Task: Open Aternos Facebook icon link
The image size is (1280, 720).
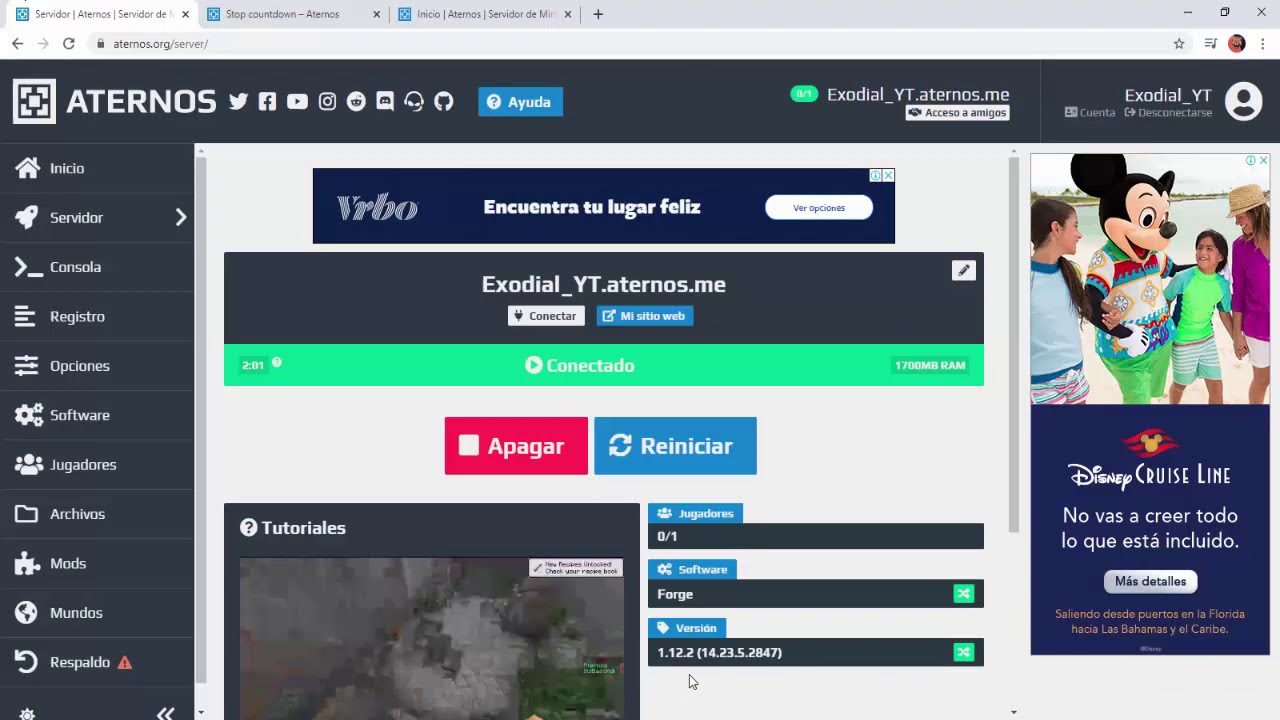Action: [267, 102]
